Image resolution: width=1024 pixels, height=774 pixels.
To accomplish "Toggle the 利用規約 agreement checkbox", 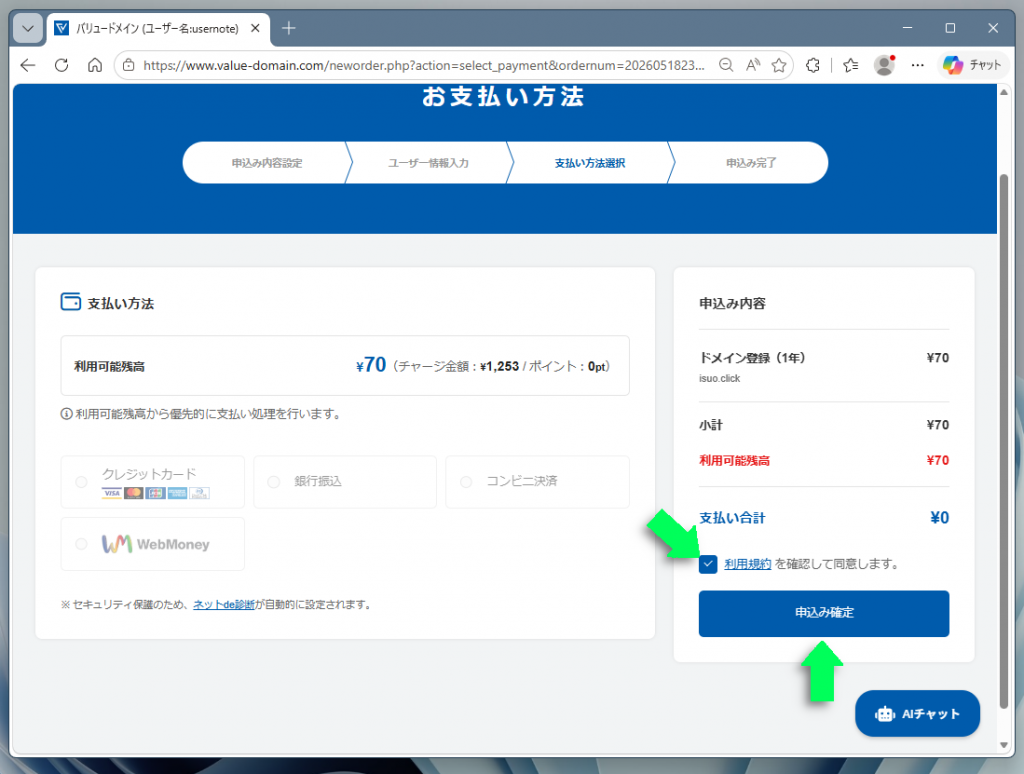I will tap(708, 564).
